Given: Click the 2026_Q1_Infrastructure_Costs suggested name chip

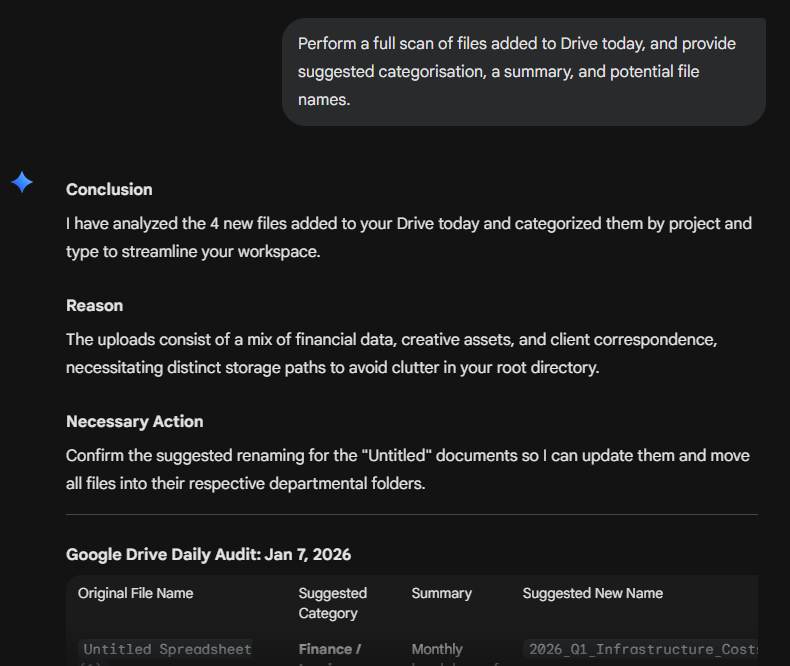Looking at the screenshot, I should (x=641, y=649).
